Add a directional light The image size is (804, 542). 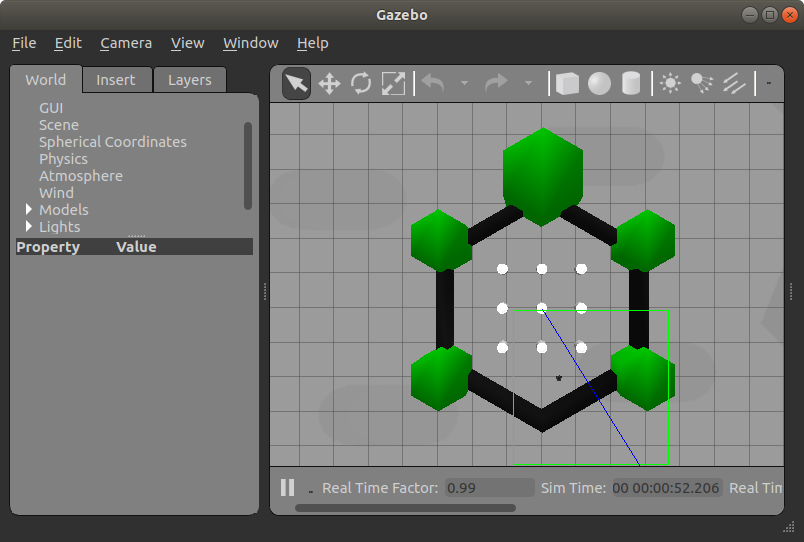pos(734,83)
